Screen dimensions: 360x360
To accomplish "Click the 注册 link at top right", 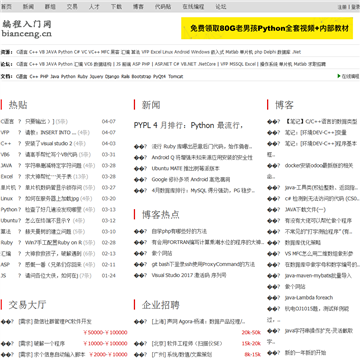I will click(342, 7).
